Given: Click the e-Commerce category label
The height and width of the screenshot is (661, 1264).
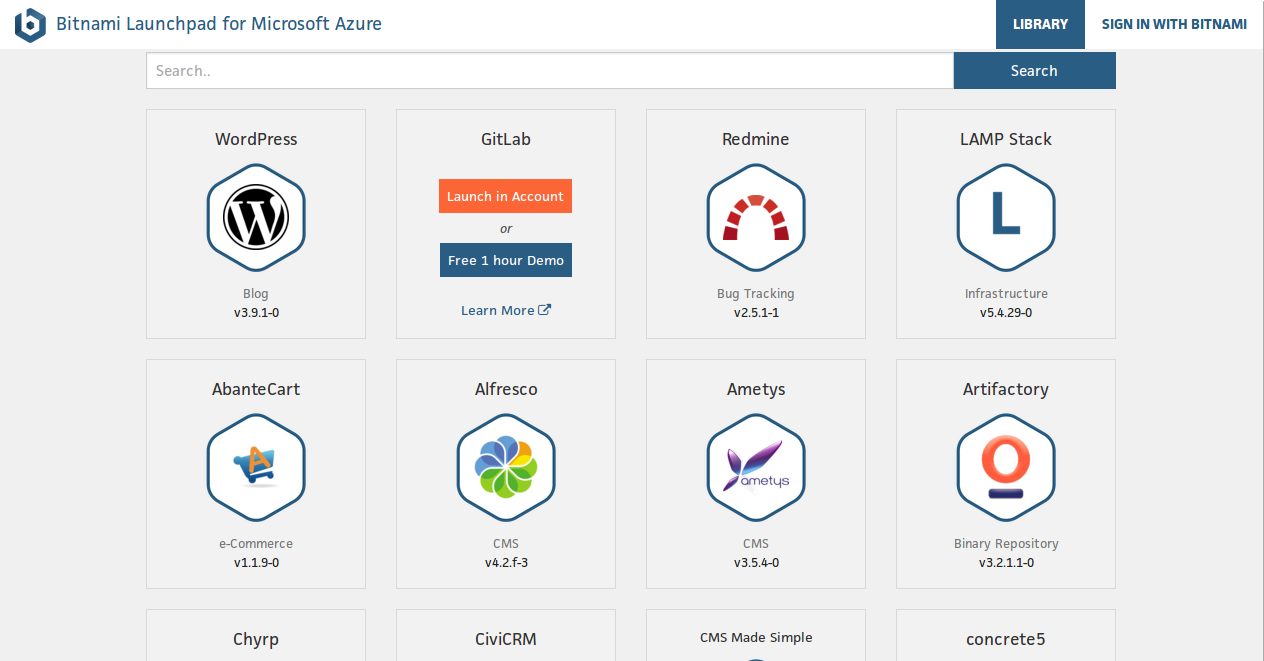Looking at the screenshot, I should coord(256,544).
